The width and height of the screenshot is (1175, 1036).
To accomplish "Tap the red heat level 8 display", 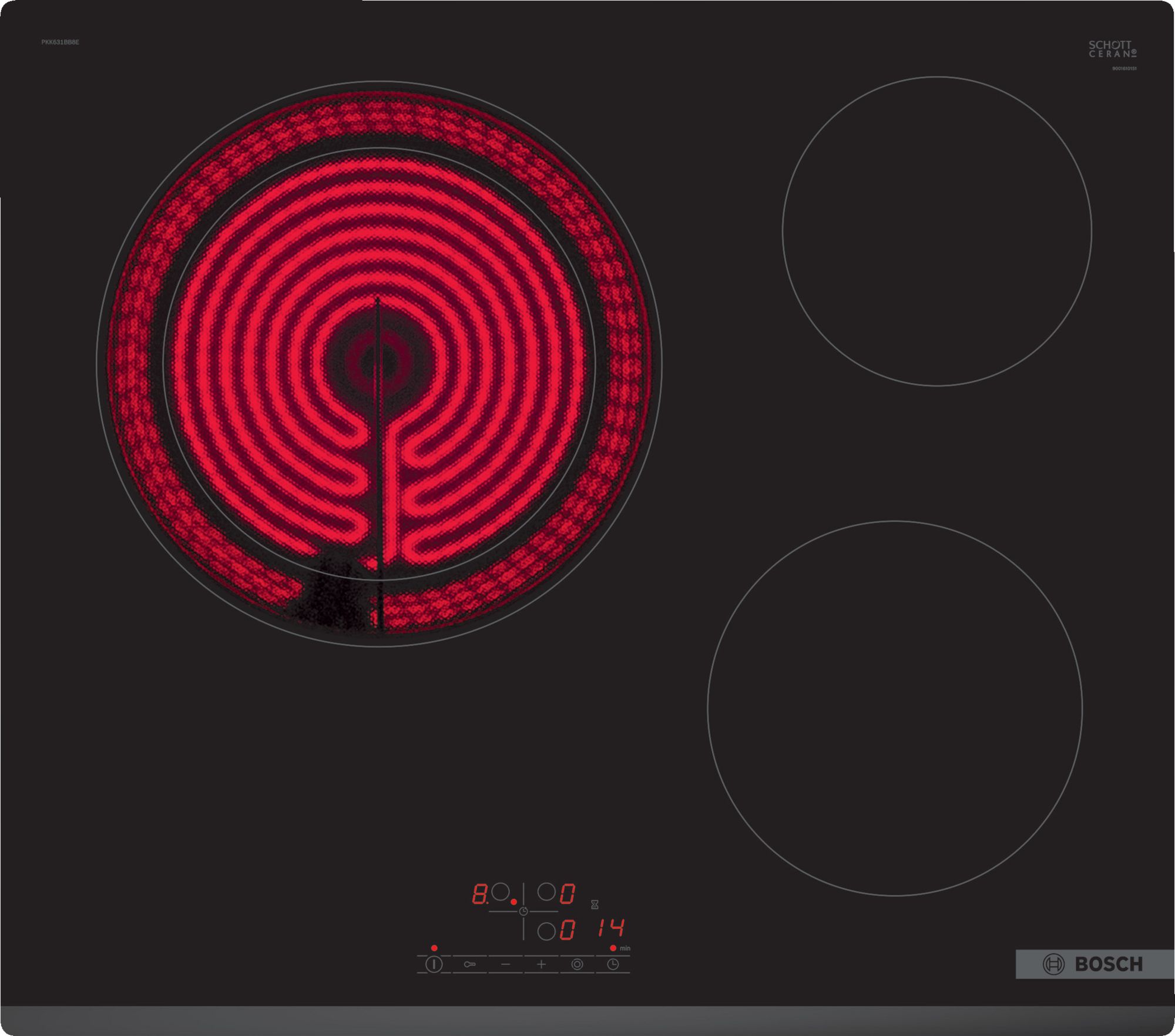I will point(479,894).
